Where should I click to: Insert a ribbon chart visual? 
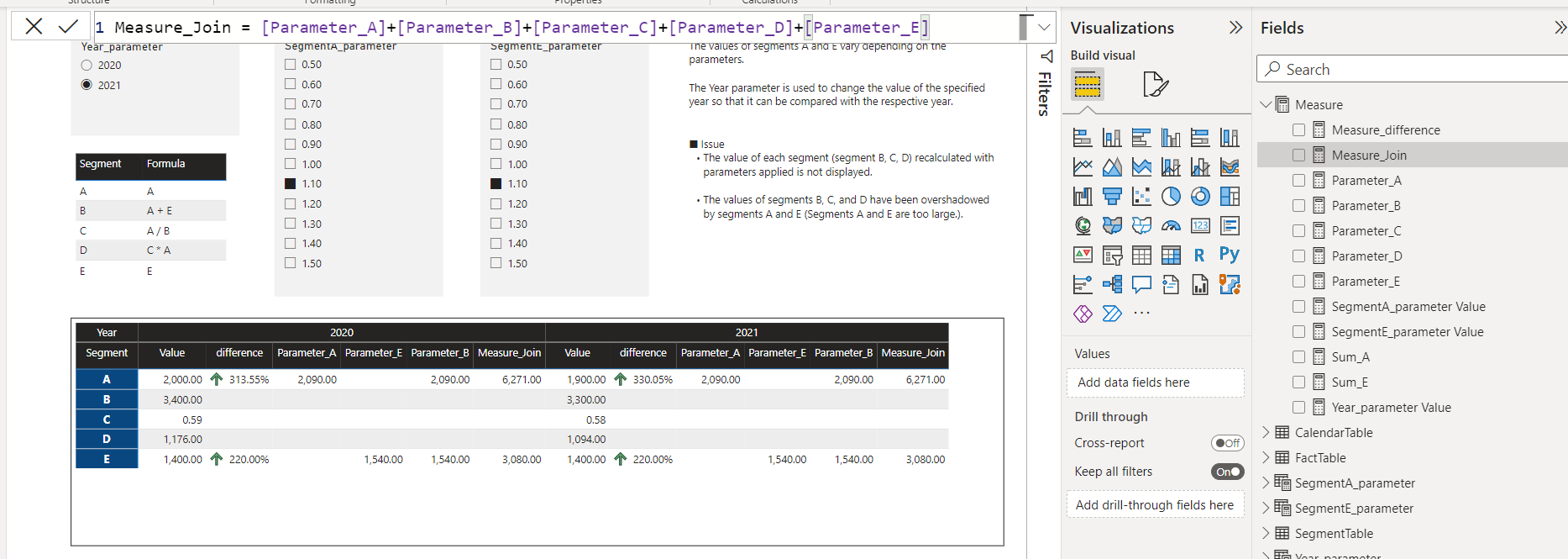click(1230, 167)
